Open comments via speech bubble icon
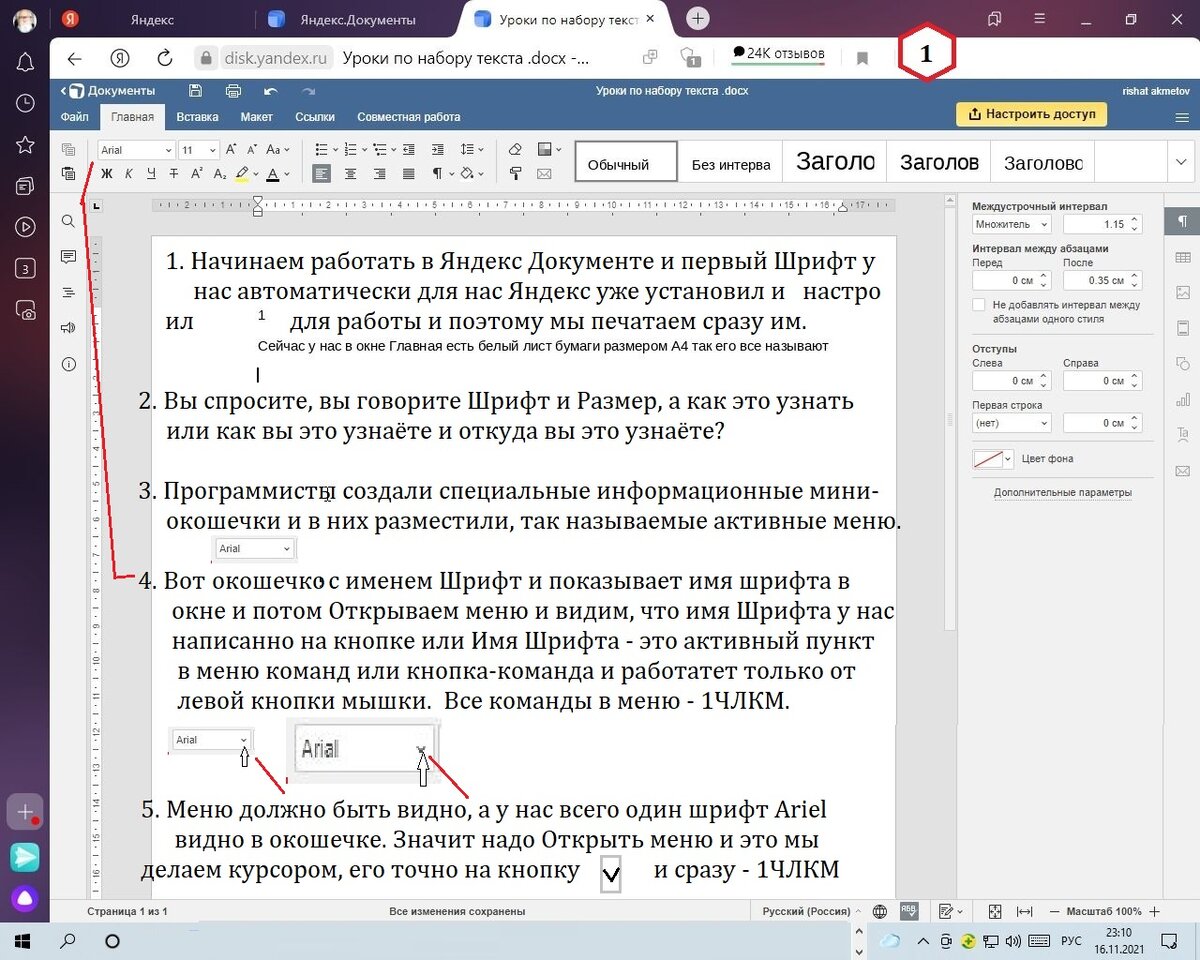The image size is (1200, 960). [68, 257]
